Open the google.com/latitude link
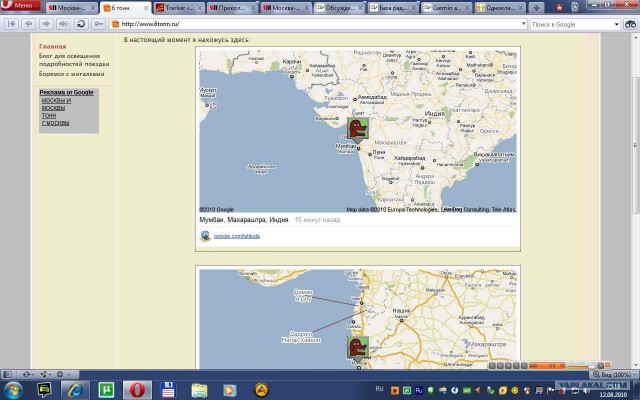 237,236
